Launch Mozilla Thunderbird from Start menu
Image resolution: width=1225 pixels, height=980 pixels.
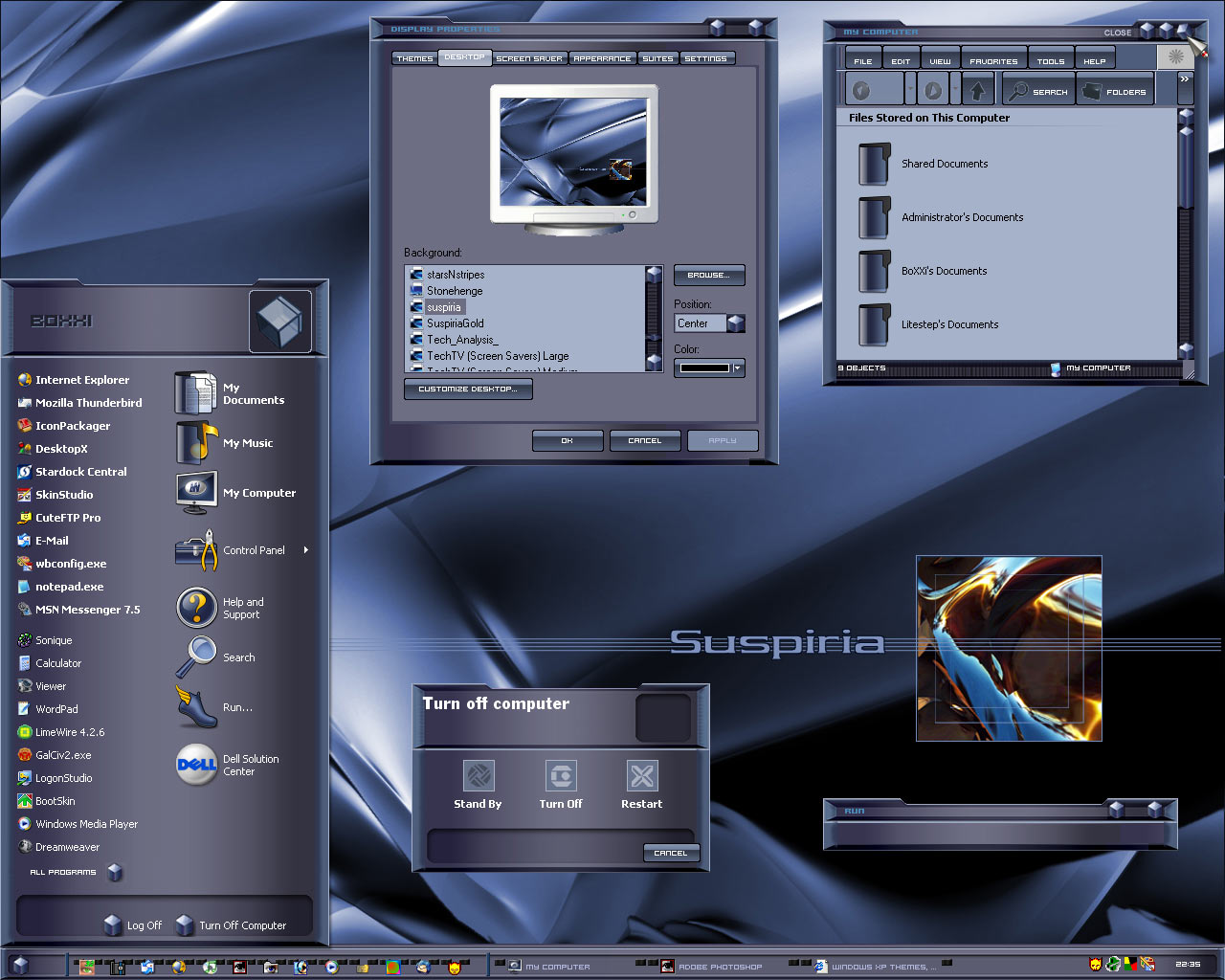79,403
